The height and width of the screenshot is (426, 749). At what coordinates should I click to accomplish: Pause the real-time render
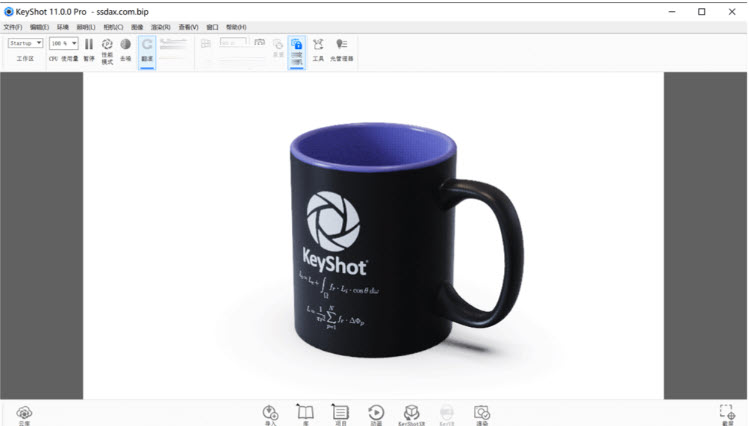pyautogui.click(x=89, y=45)
